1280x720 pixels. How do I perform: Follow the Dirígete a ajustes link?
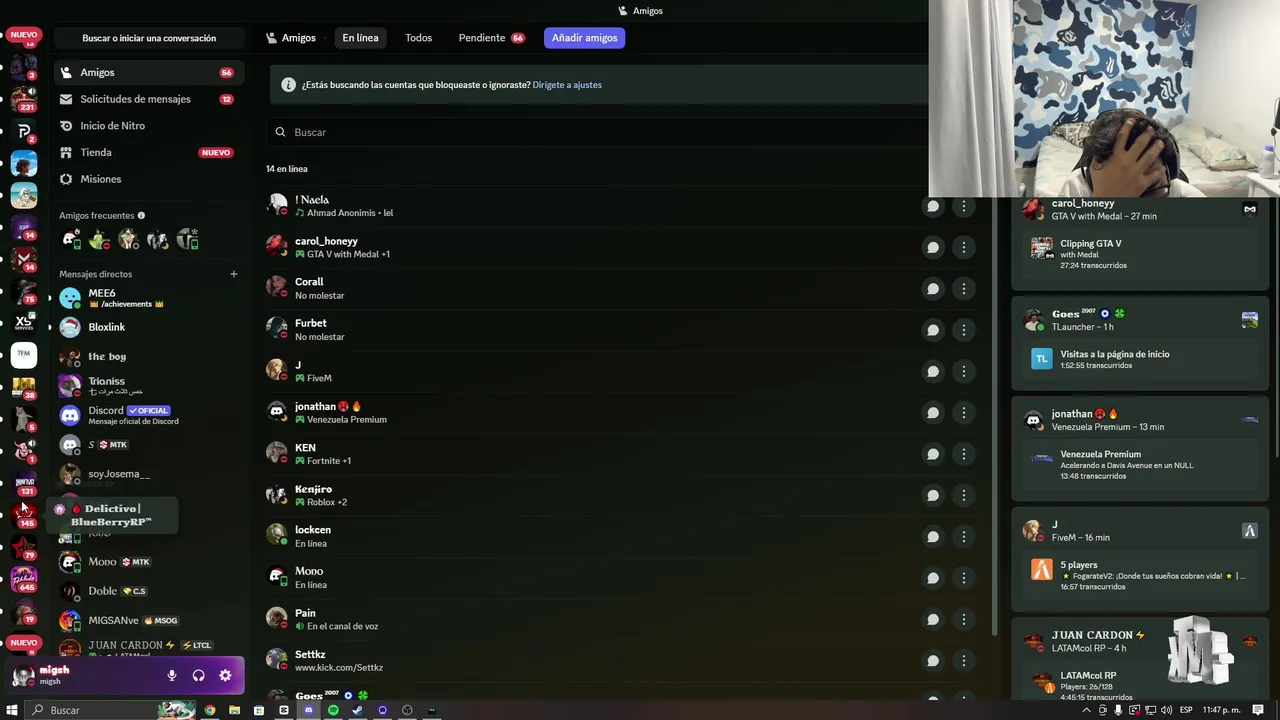pyautogui.click(x=567, y=85)
